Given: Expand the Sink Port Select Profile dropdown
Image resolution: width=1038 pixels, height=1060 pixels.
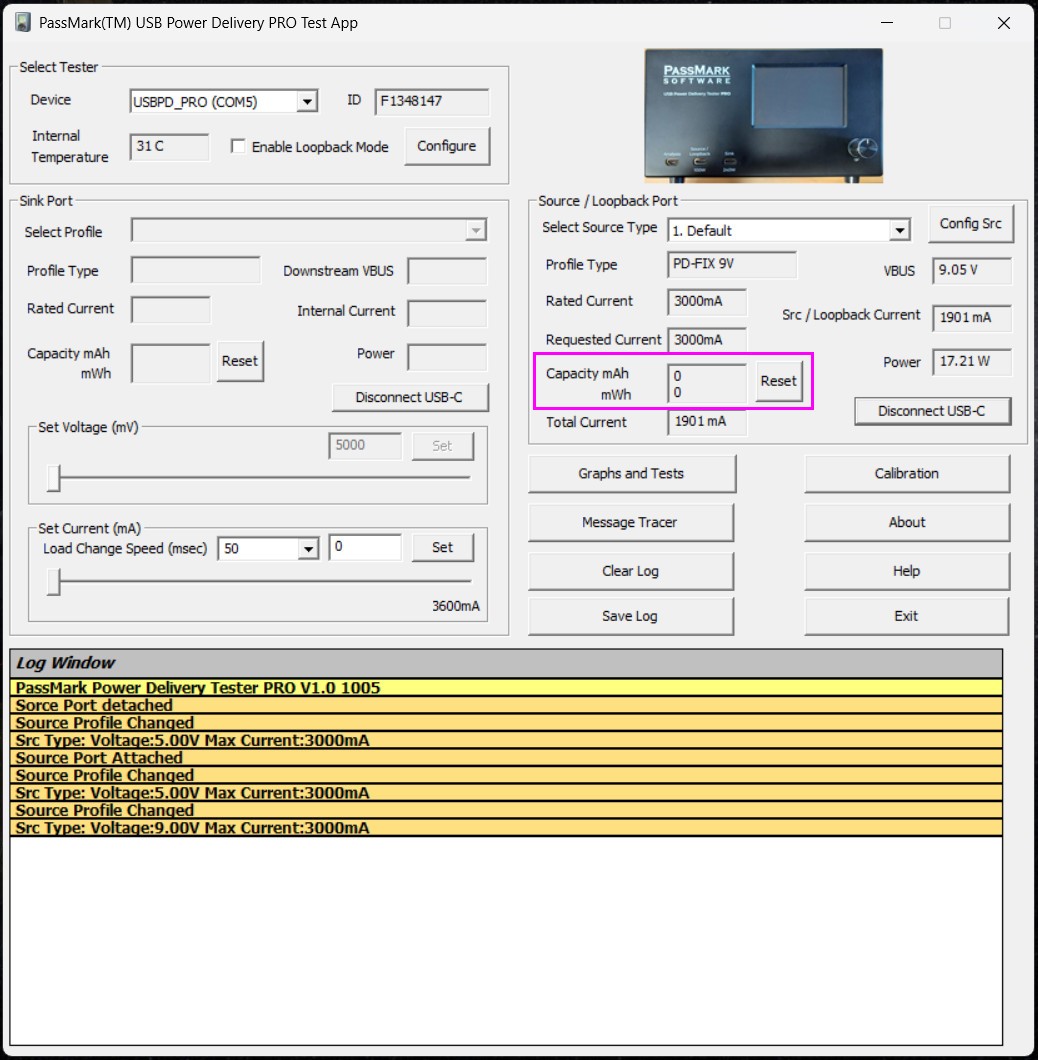Looking at the screenshot, I should (x=476, y=231).
